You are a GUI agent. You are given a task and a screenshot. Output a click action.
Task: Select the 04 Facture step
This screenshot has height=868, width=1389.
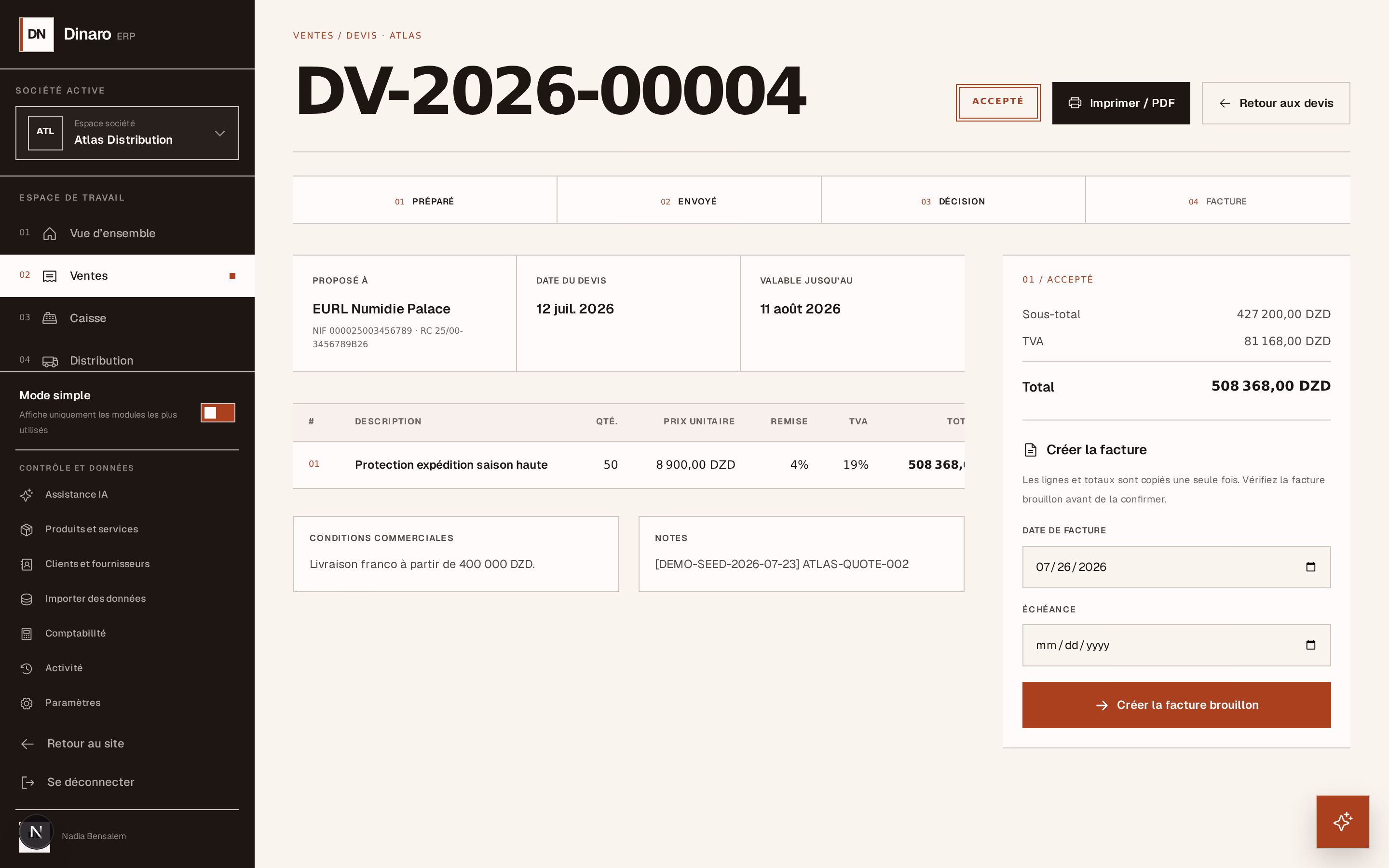(x=1218, y=200)
